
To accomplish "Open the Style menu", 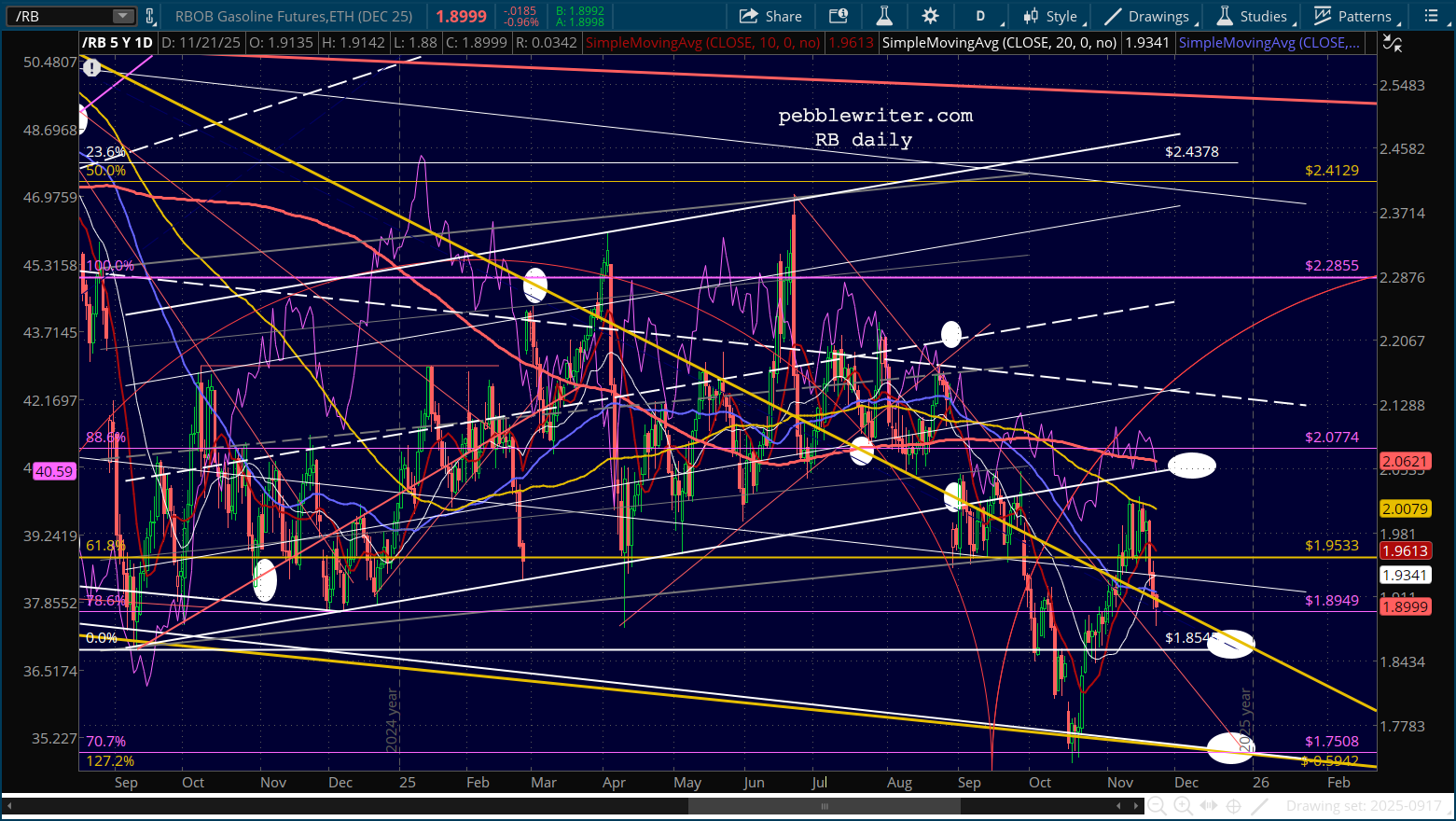I will click(x=1050, y=16).
